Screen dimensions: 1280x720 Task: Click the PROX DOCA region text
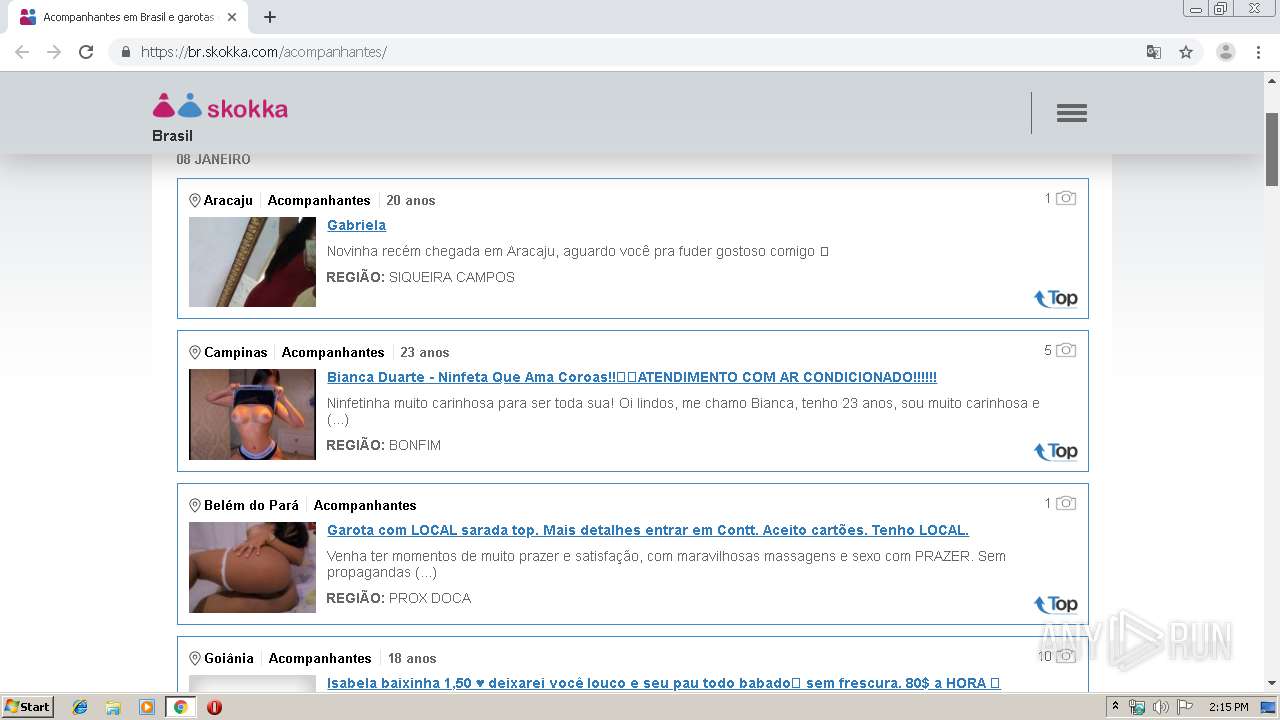[x=430, y=598]
